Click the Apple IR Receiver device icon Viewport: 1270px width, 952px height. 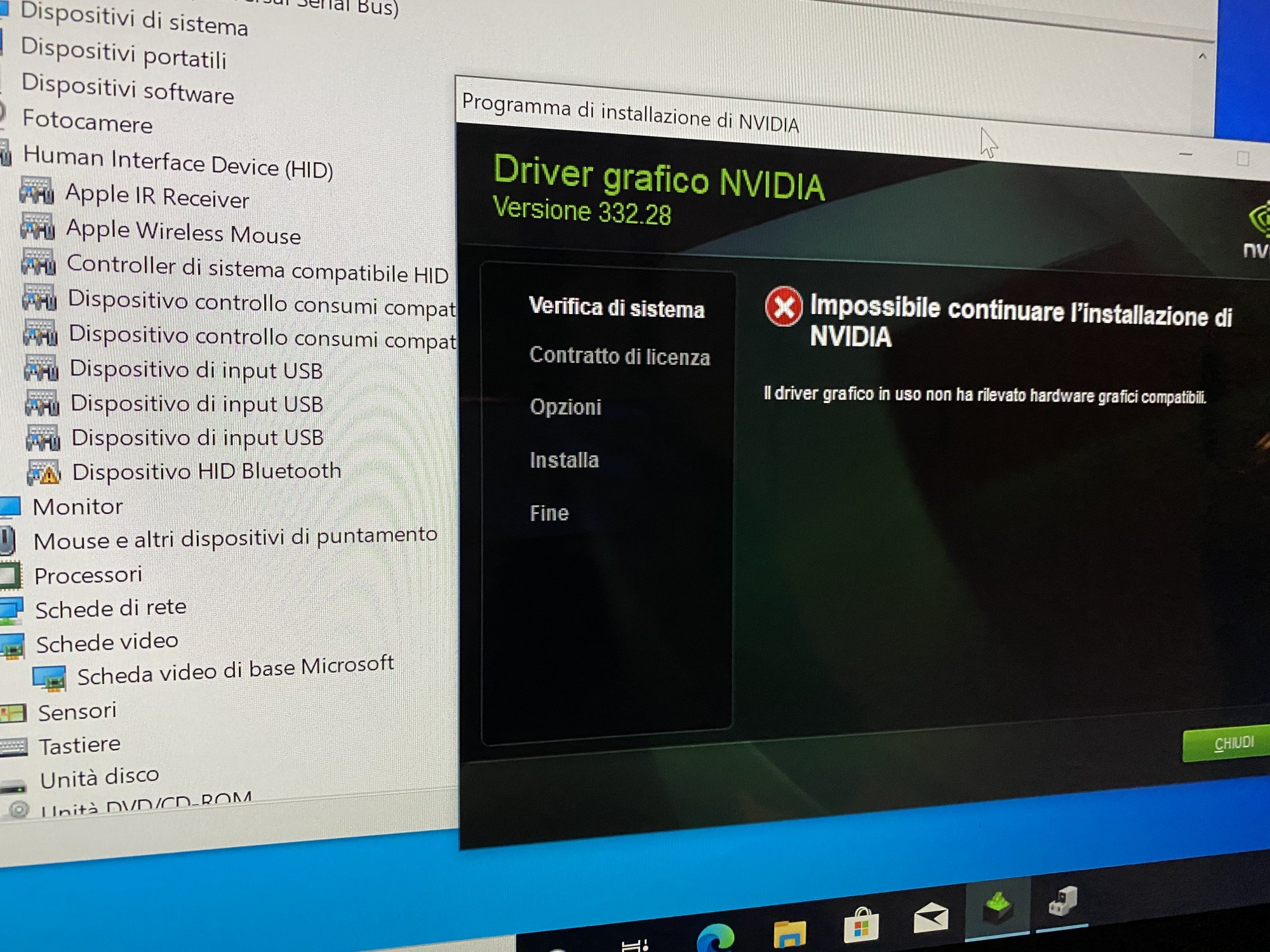36,190
